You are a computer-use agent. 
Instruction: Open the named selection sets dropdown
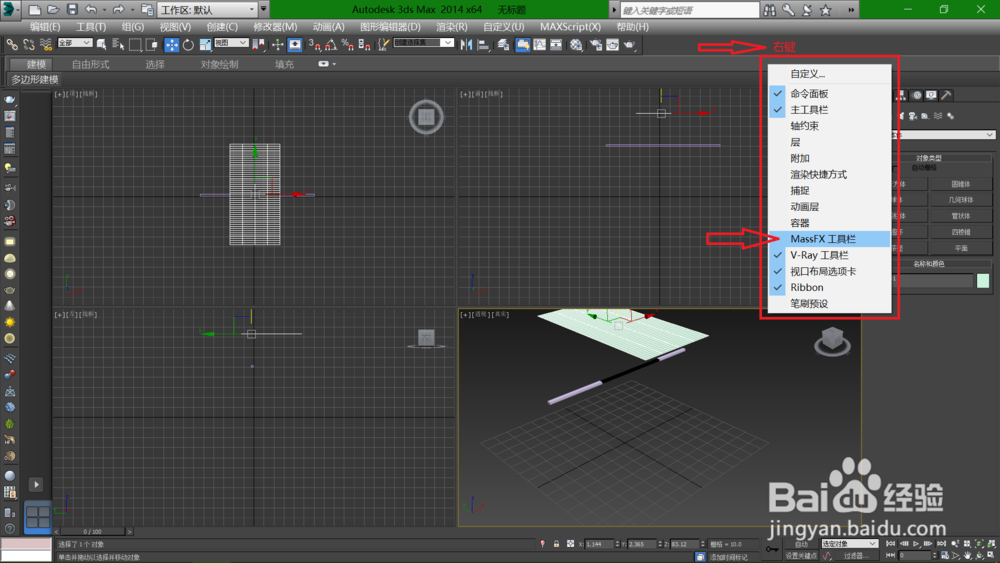[423, 43]
